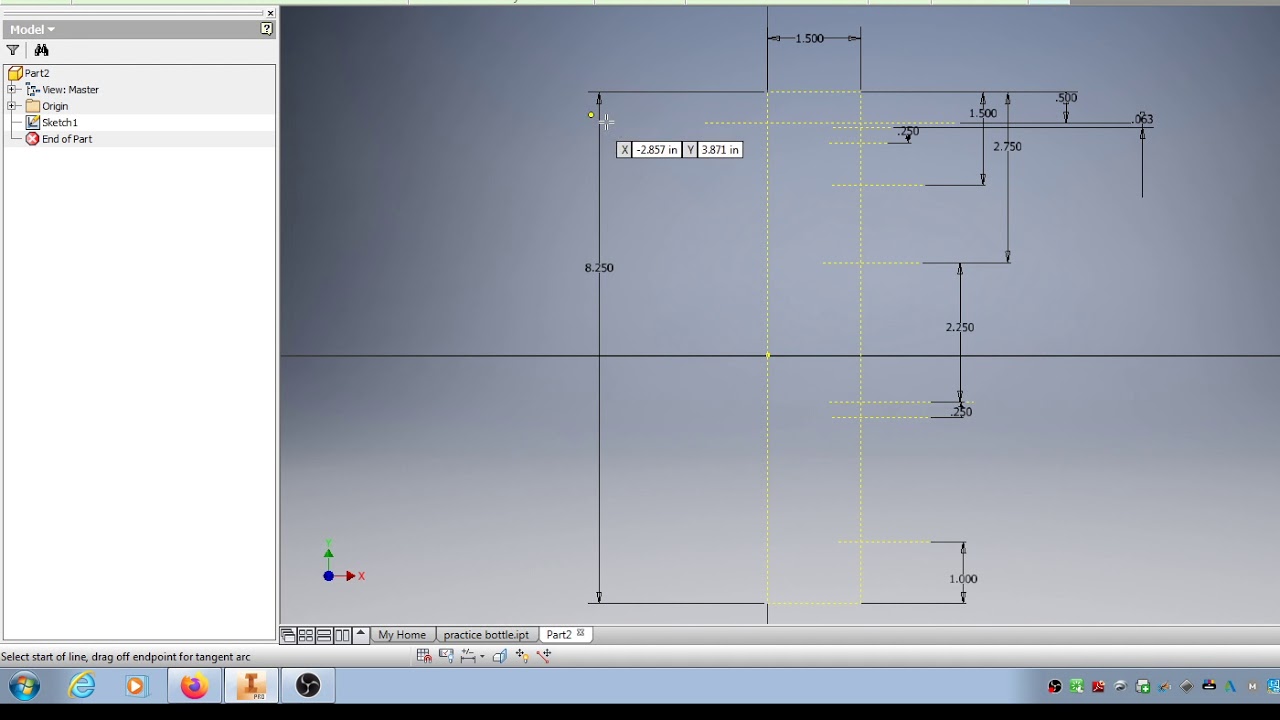Toggle show all degrees of freedom icon
The height and width of the screenshot is (720, 1280).
click(x=522, y=656)
